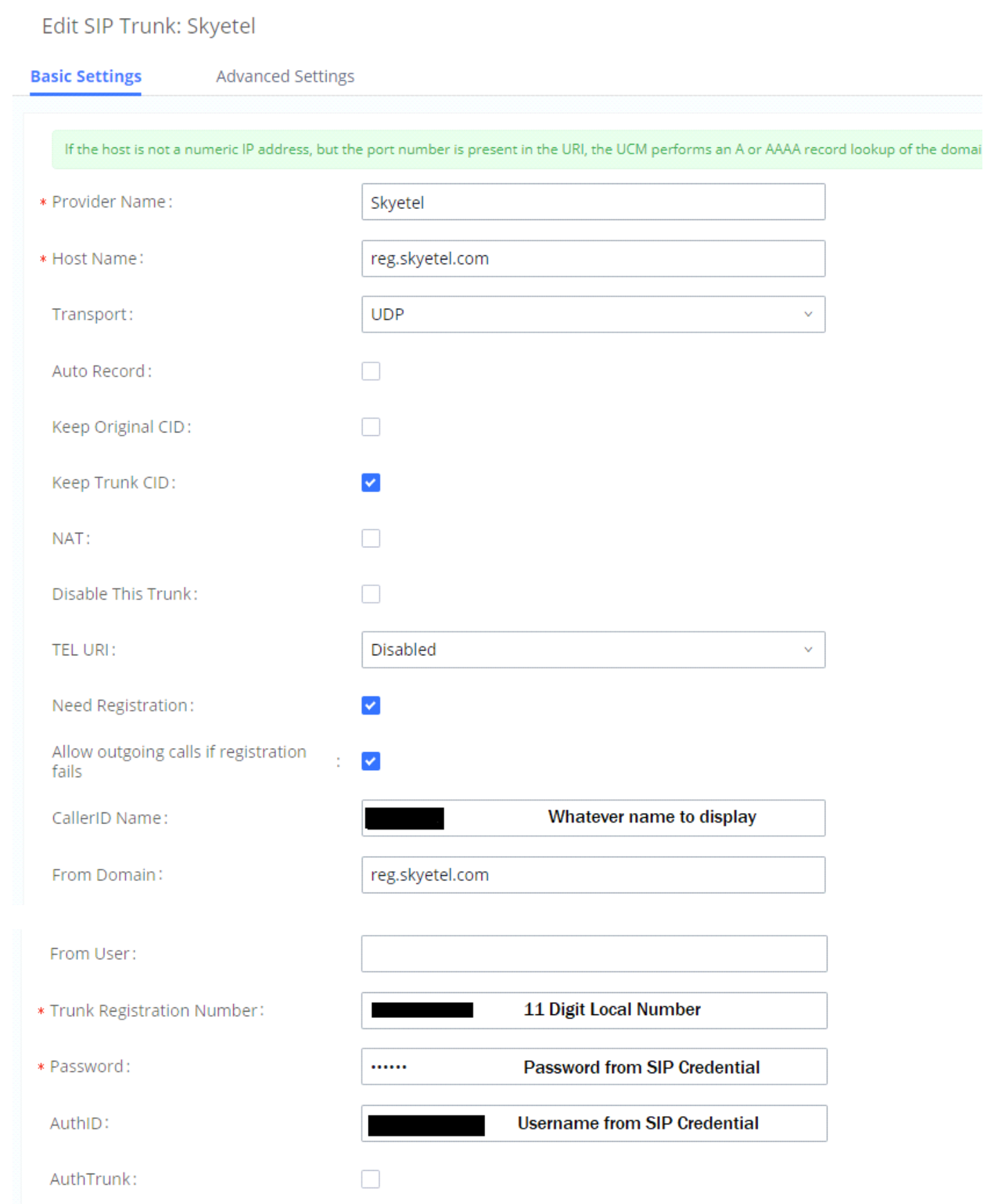The image size is (999, 1204).
Task: Click the Transport dropdown chevron arrow
Action: [807, 314]
